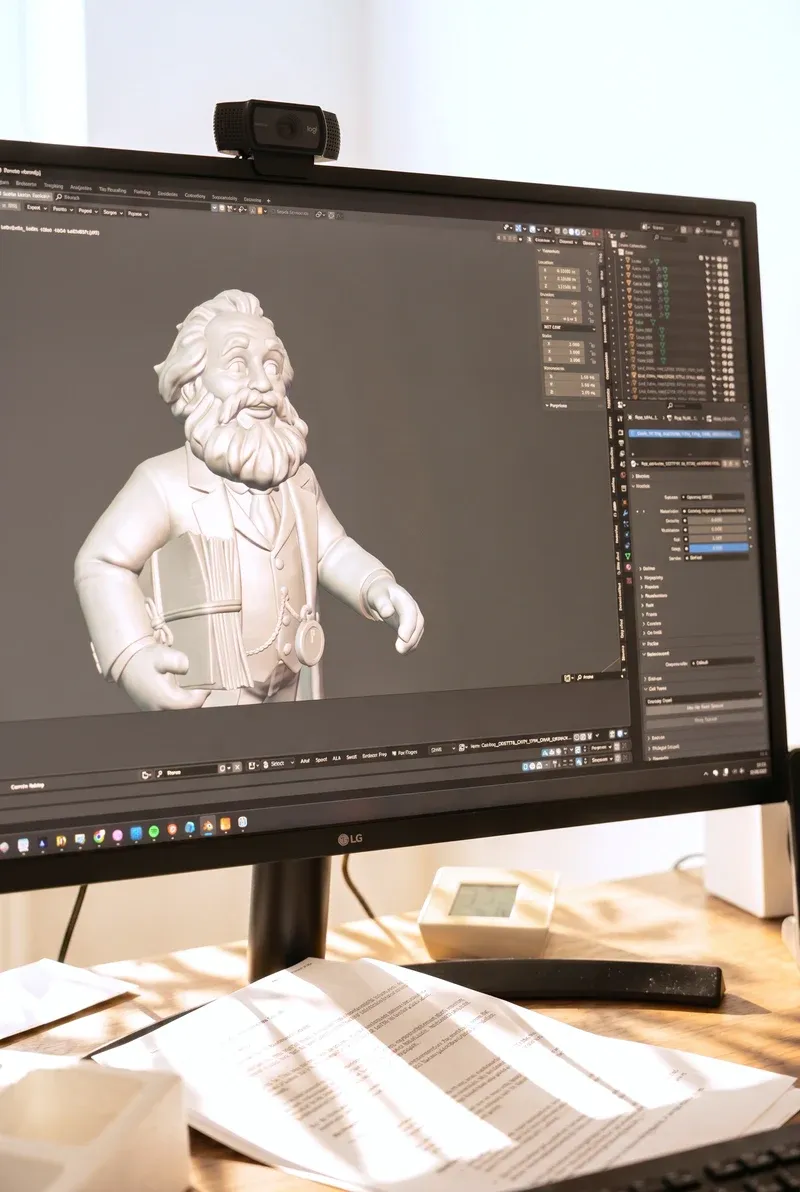
Task: Click the Modifiers wrench tab in Properties
Action: (625, 512)
